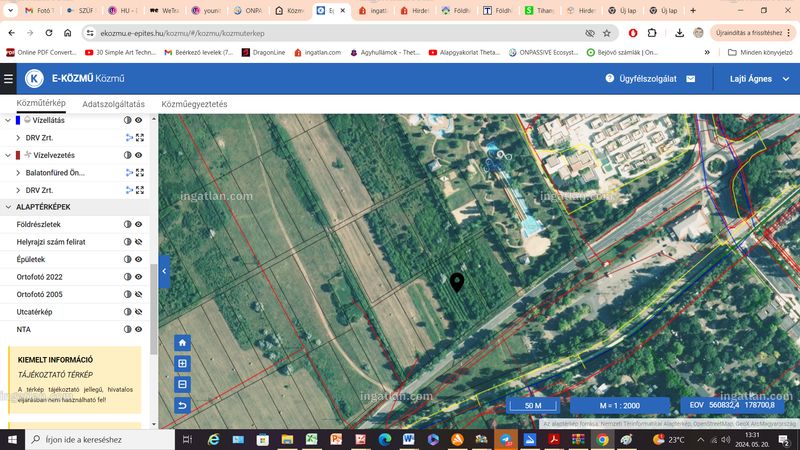Zoom out with the map minus button
Image resolution: width=800 pixels, height=450 pixels.
pos(182,384)
